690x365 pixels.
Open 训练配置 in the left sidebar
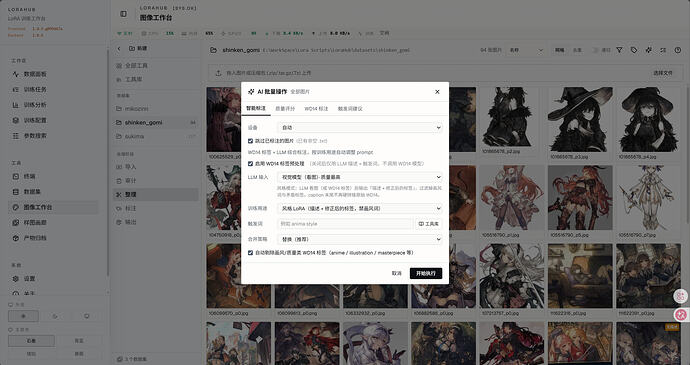coord(53,120)
